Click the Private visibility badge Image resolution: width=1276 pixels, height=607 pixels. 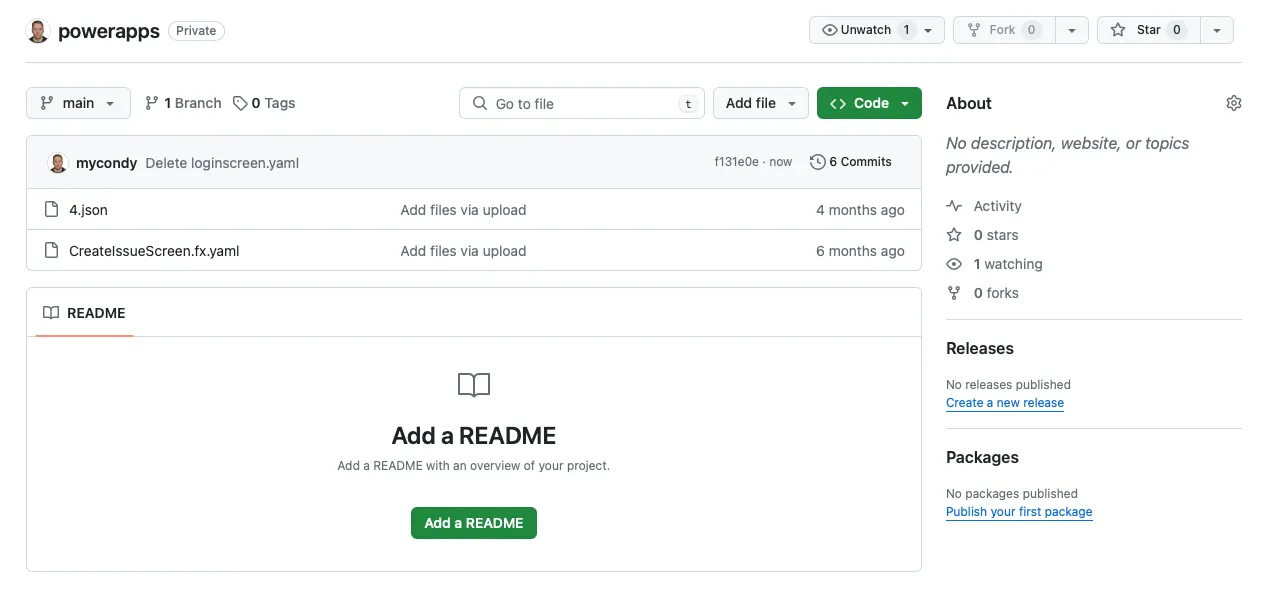196,31
